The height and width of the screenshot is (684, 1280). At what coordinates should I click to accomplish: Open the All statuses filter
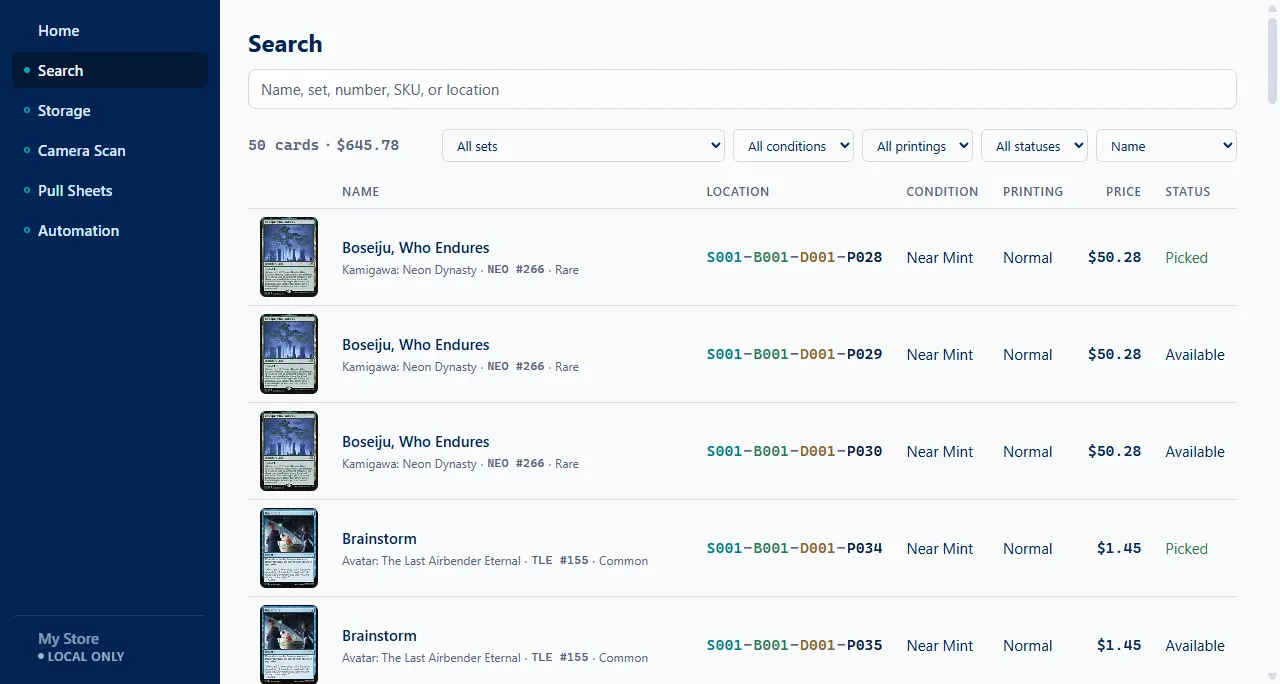[1034, 146]
